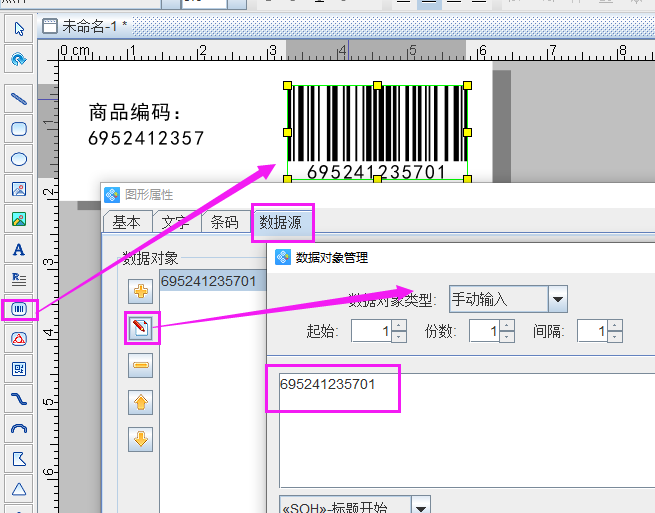The height and width of the screenshot is (513, 655).
Task: Select the rich text tool
Action: [x=19, y=279]
